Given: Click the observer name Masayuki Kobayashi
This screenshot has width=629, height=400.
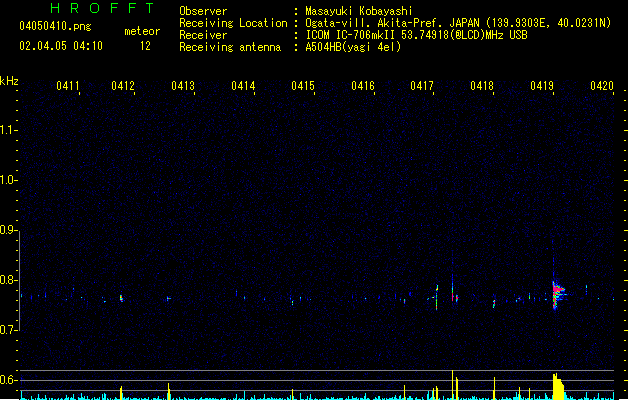Looking at the screenshot, I should [359, 11].
